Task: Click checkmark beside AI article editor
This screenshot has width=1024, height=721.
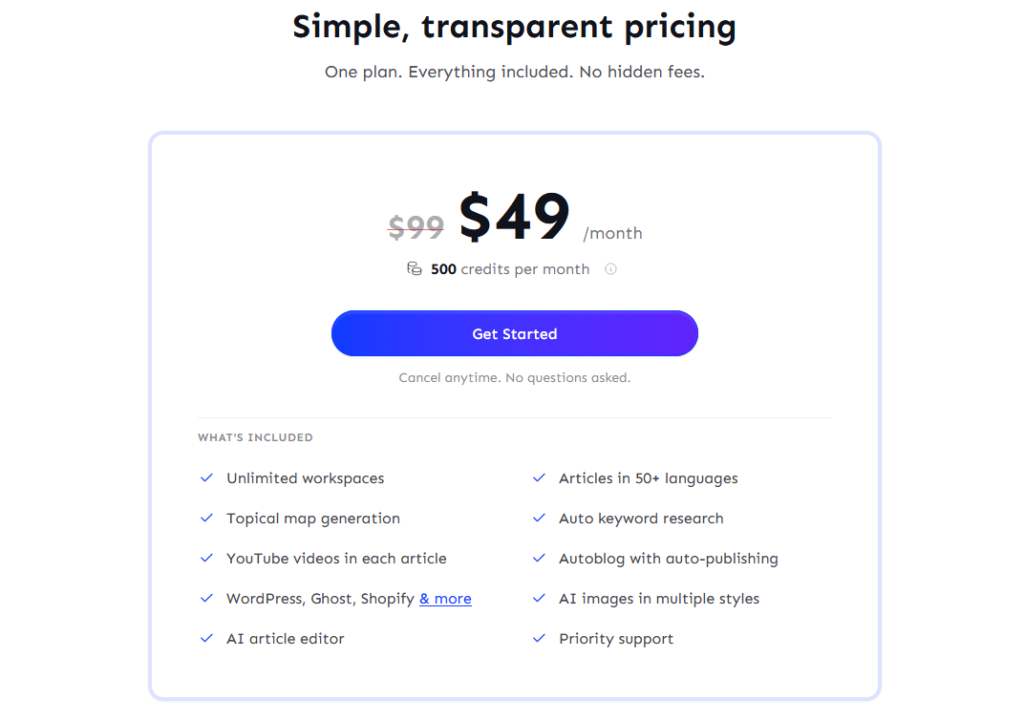Action: point(207,638)
